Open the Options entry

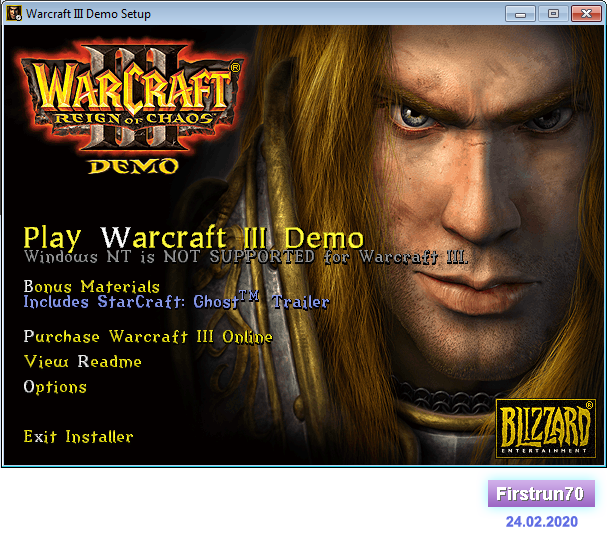[x=55, y=387]
